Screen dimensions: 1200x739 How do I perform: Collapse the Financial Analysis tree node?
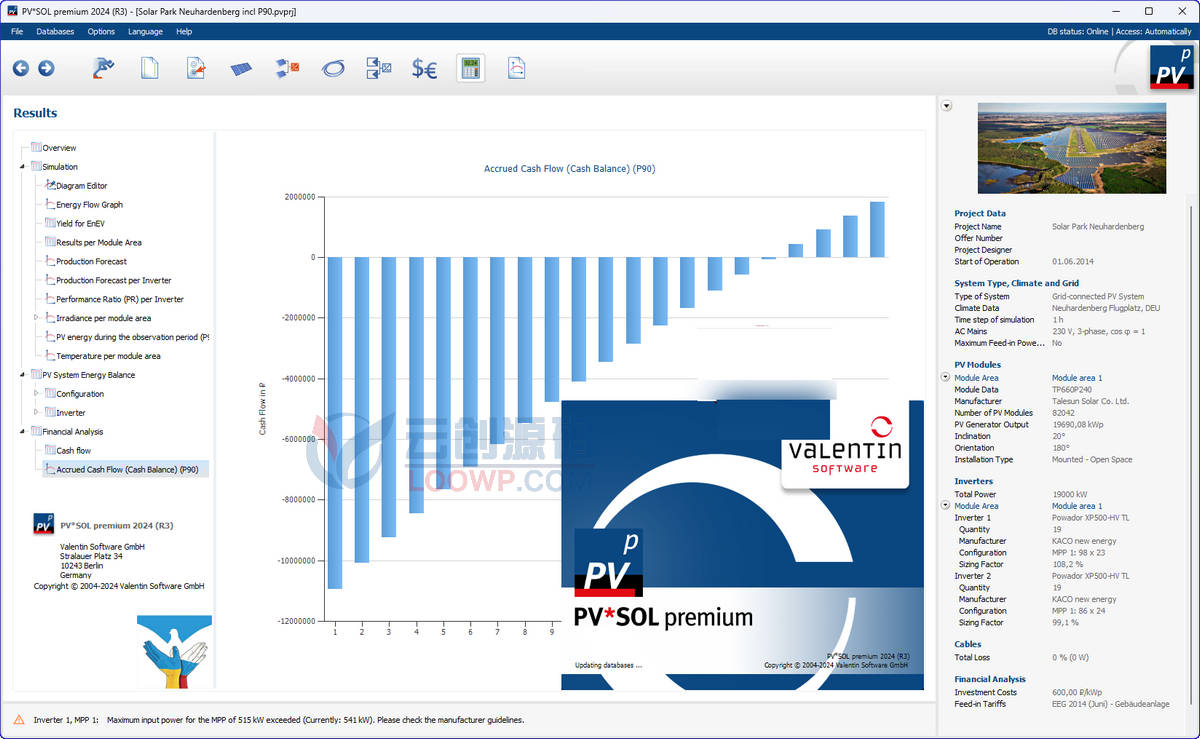[23, 432]
